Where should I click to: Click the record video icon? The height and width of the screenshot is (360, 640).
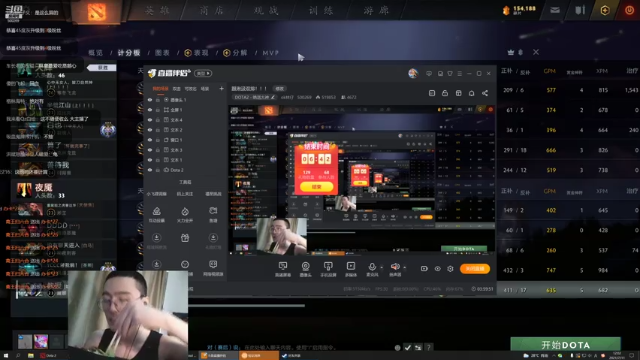click(424, 269)
